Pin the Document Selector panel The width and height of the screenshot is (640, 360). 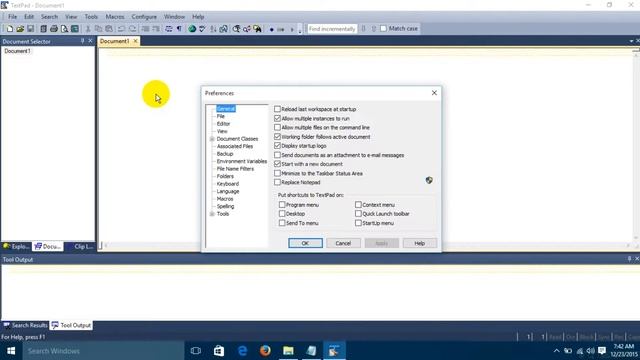tap(82, 41)
